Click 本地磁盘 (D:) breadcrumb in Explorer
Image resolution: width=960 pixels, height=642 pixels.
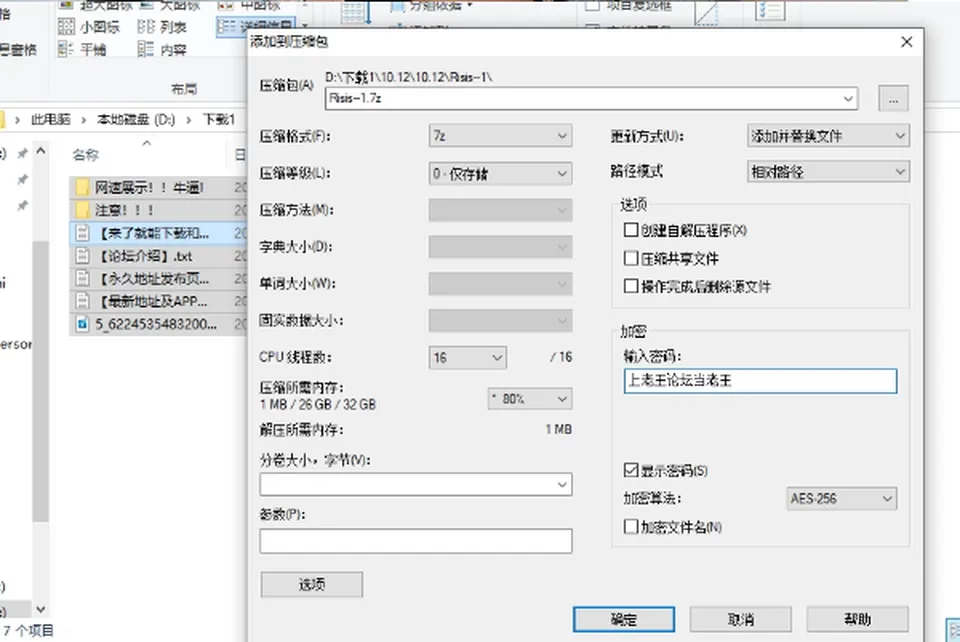coord(136,119)
